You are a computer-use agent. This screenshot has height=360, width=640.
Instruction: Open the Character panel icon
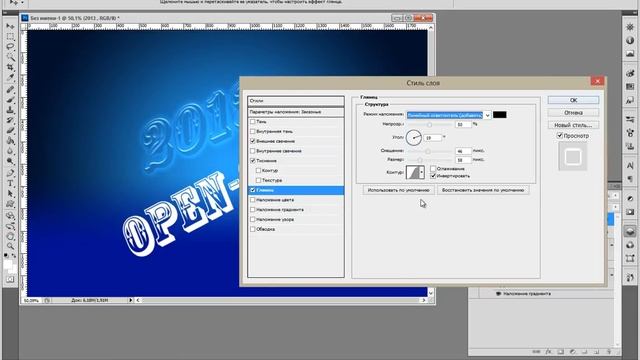pos(630,166)
